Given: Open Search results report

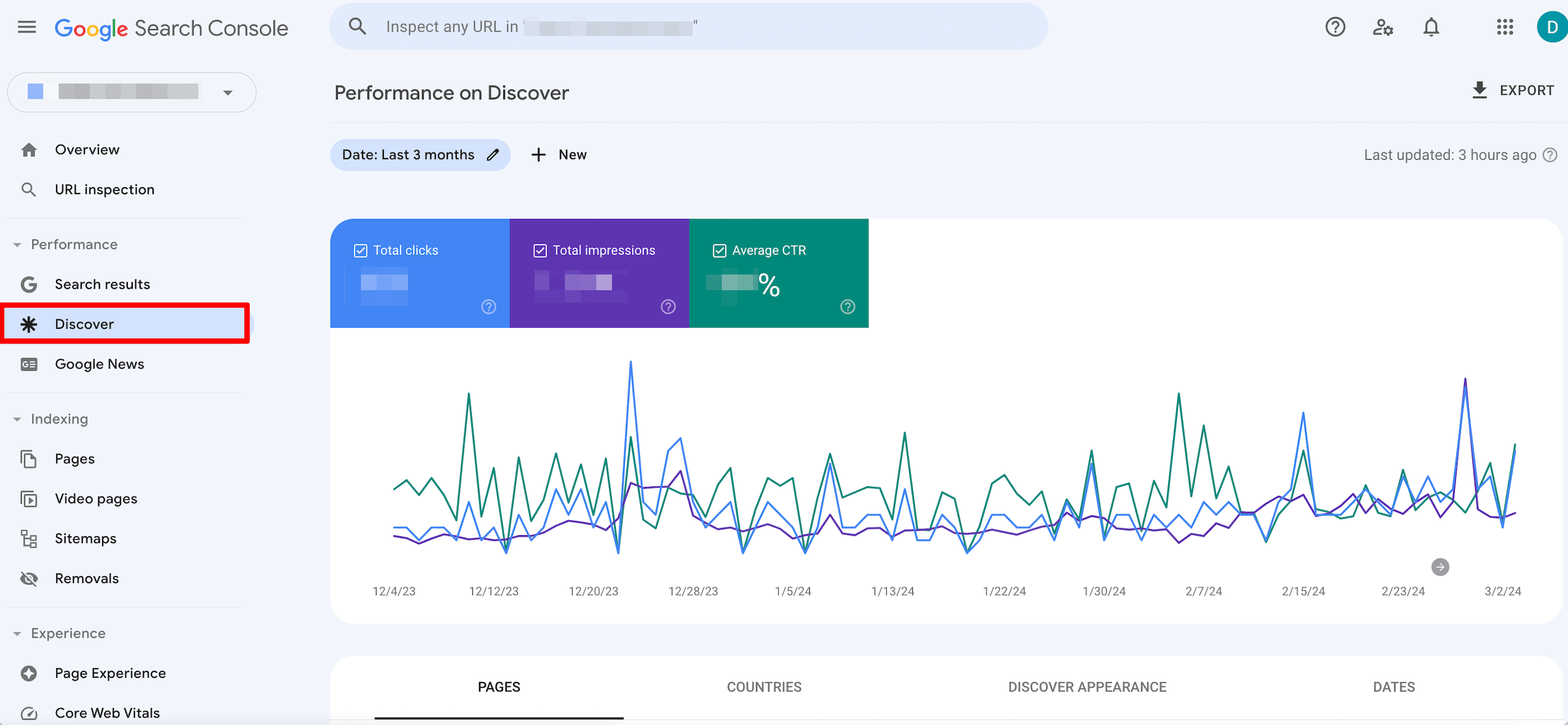Looking at the screenshot, I should [x=102, y=284].
